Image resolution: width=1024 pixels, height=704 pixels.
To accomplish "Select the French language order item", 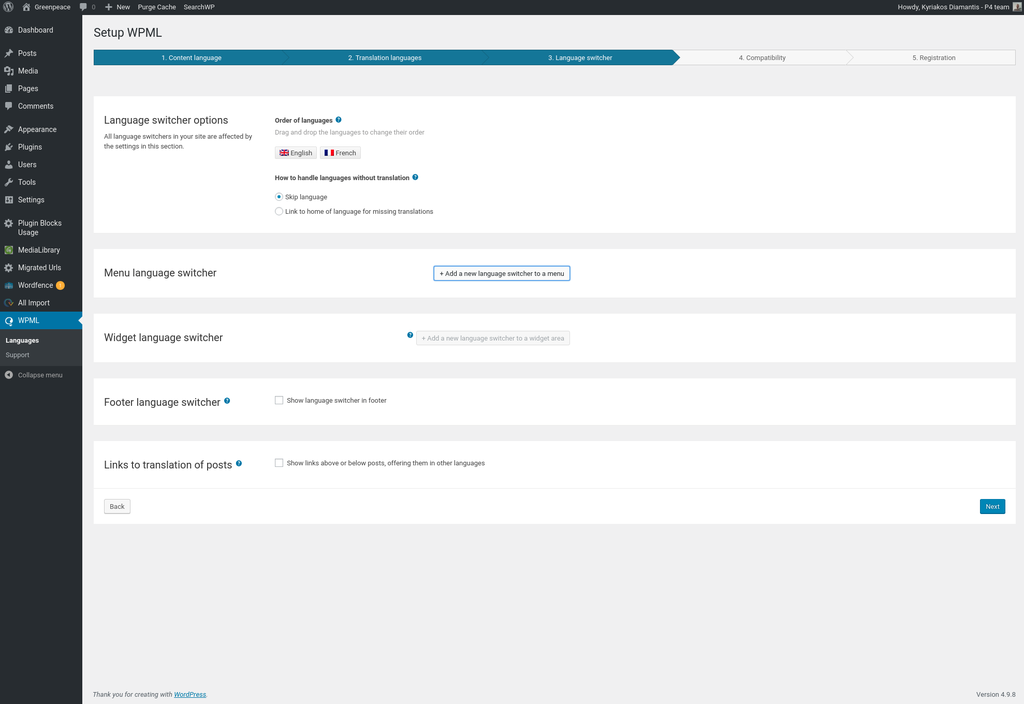I will click(340, 153).
